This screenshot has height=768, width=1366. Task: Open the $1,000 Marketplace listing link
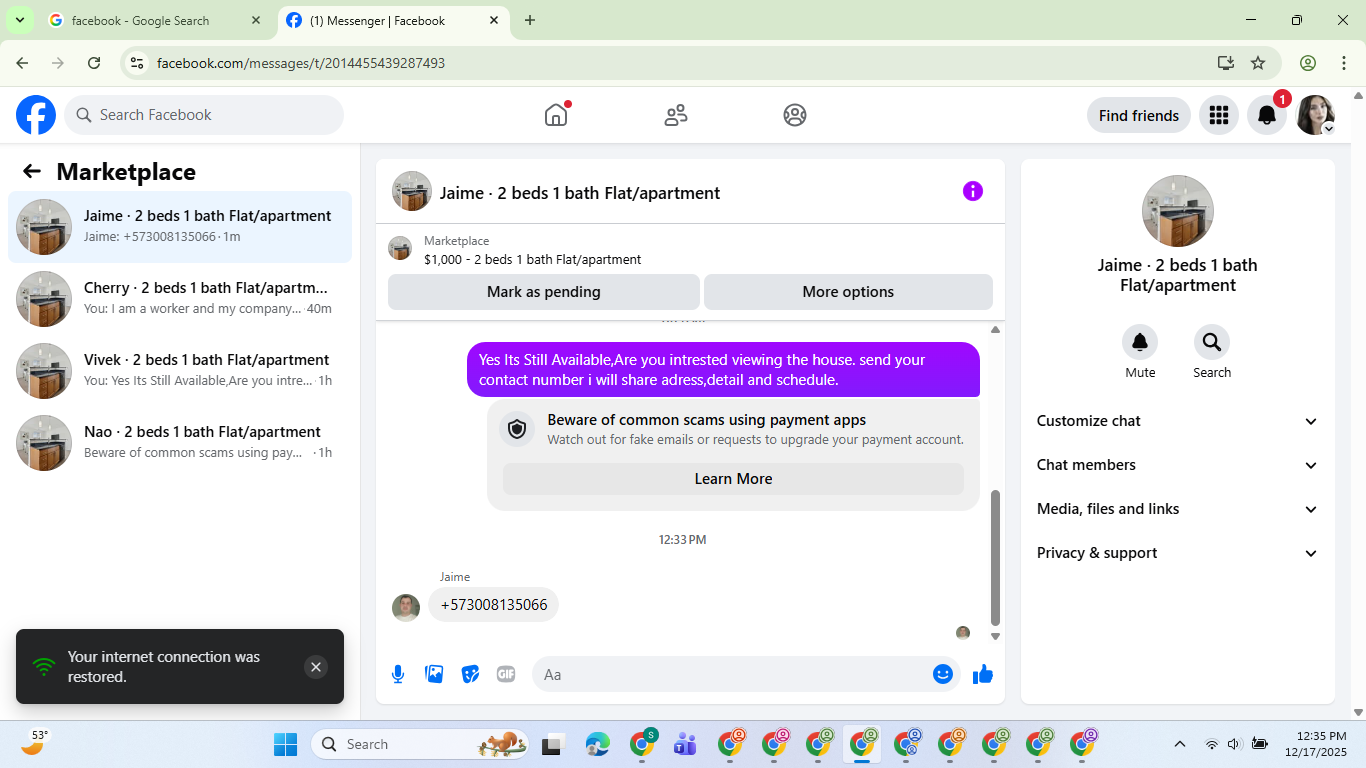(x=532, y=259)
